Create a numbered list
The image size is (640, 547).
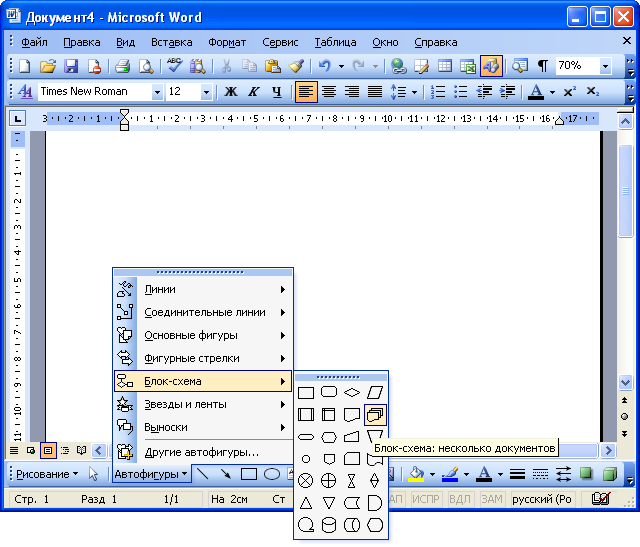tap(438, 91)
